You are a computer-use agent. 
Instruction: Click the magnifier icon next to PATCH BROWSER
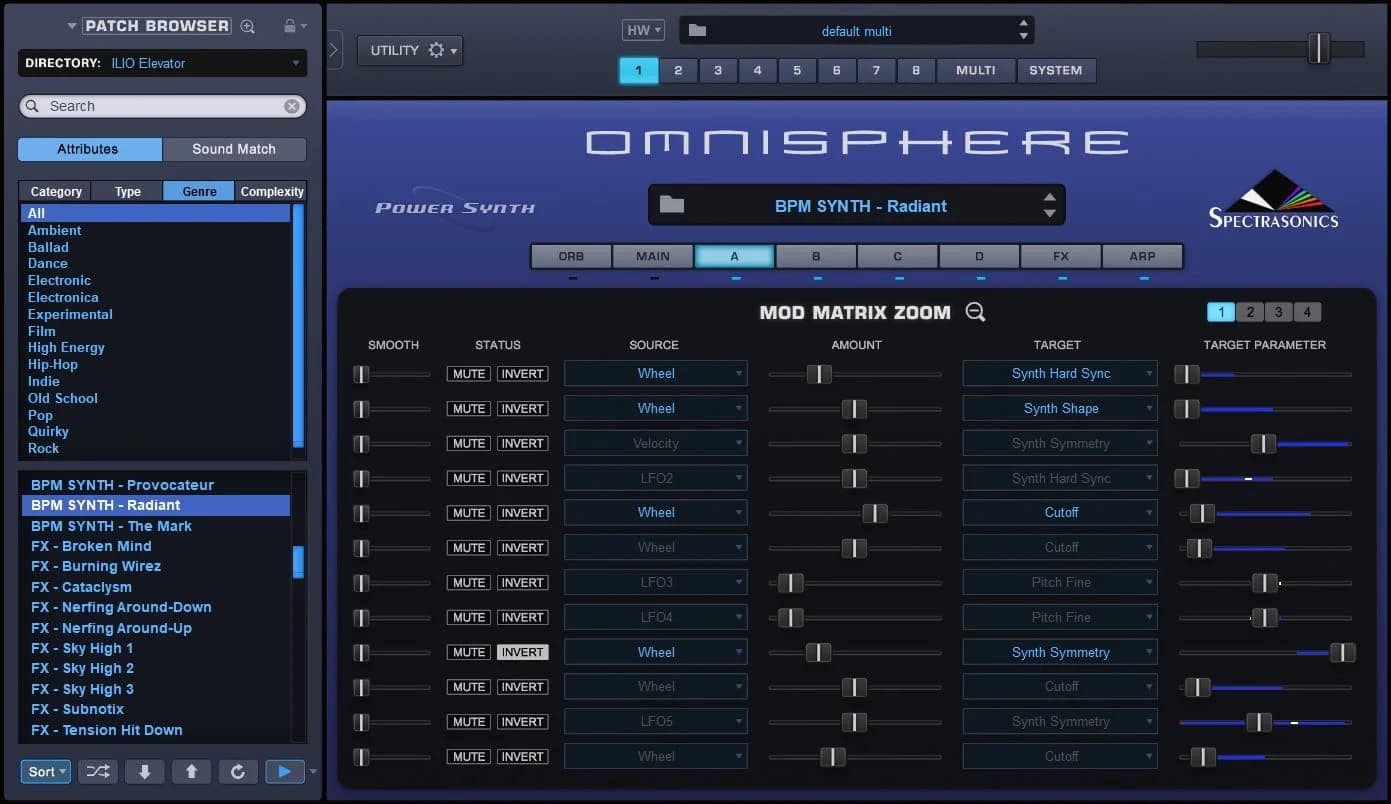point(246,25)
